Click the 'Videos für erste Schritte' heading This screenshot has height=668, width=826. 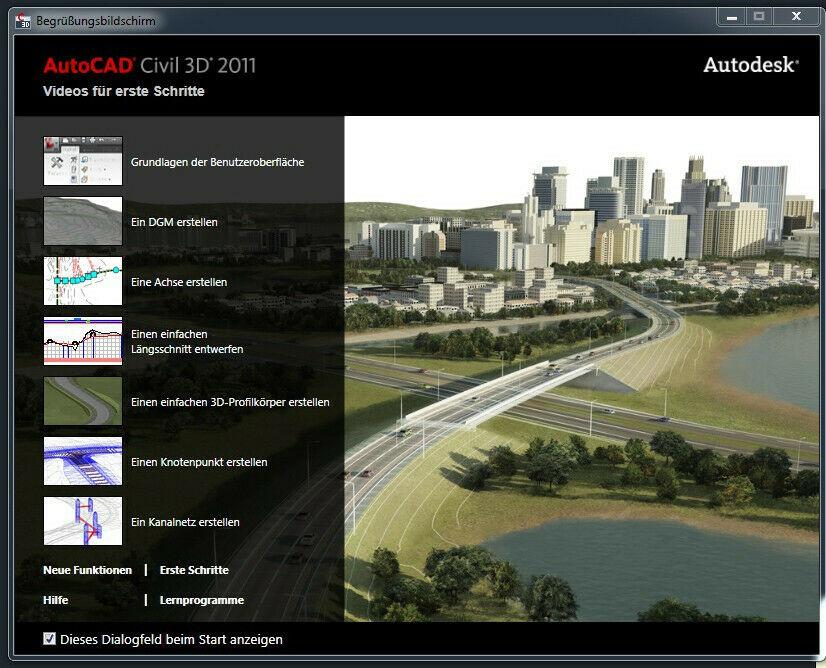point(124,91)
